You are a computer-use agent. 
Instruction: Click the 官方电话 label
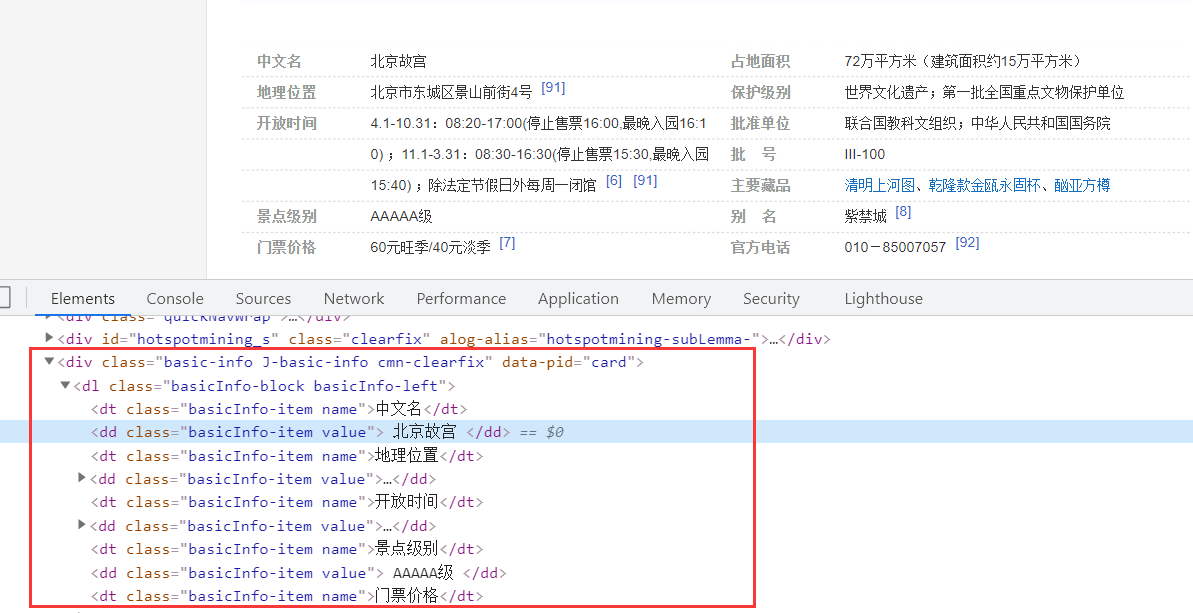[761, 247]
